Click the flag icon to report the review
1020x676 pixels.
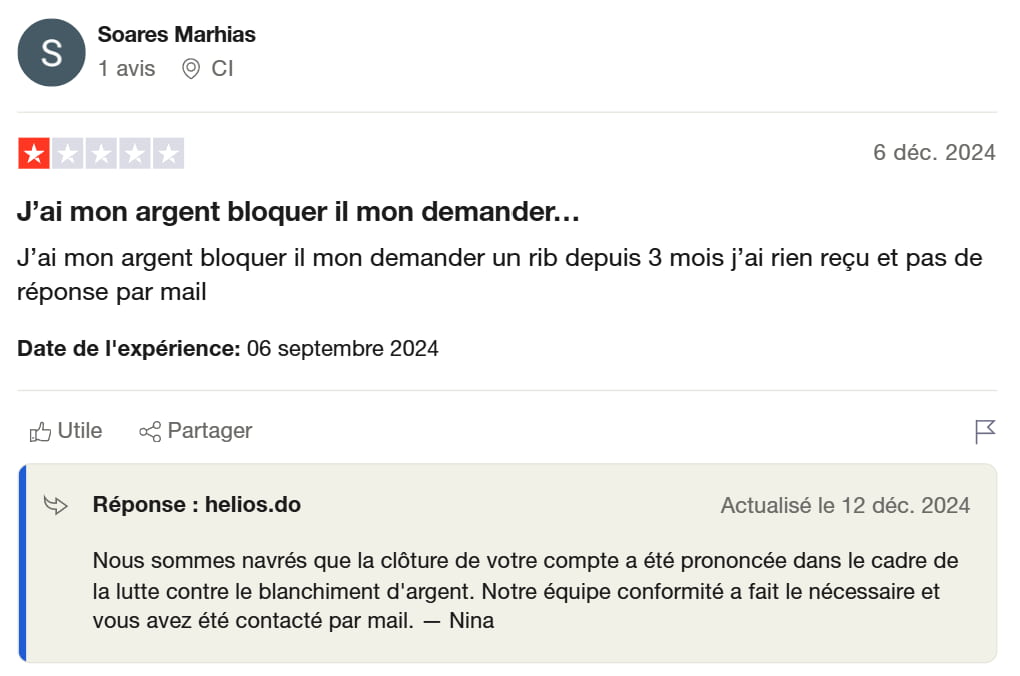986,430
